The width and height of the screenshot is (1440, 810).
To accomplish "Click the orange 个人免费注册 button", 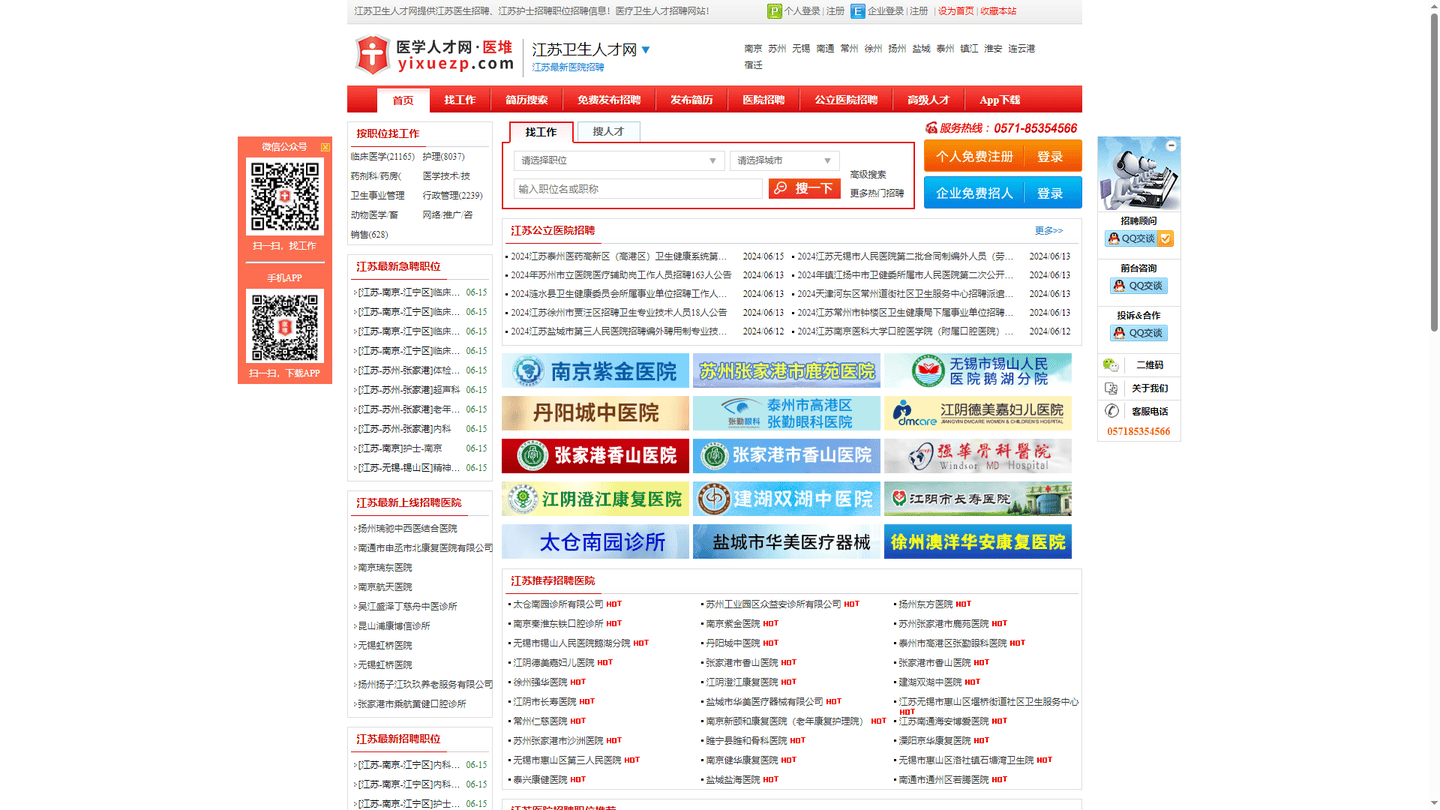I will point(975,156).
